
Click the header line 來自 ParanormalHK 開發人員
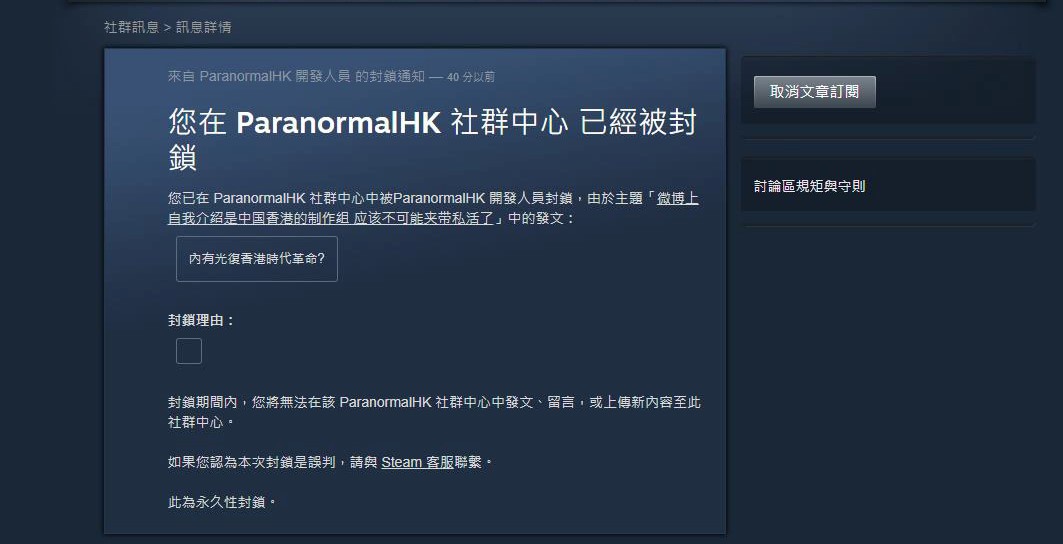[259, 77]
